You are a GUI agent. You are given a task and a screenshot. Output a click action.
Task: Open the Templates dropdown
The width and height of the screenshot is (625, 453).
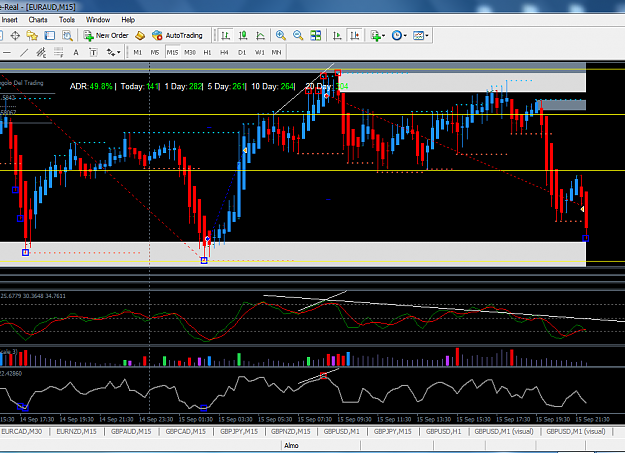coord(421,35)
